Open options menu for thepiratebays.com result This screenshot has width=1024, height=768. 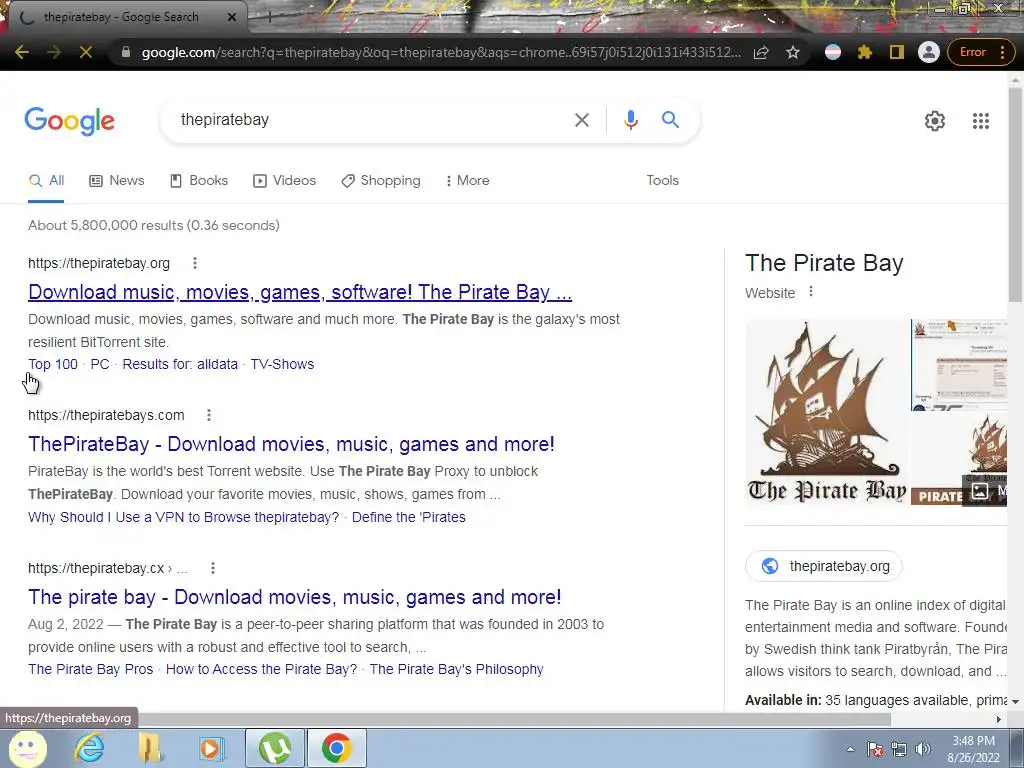(x=208, y=415)
